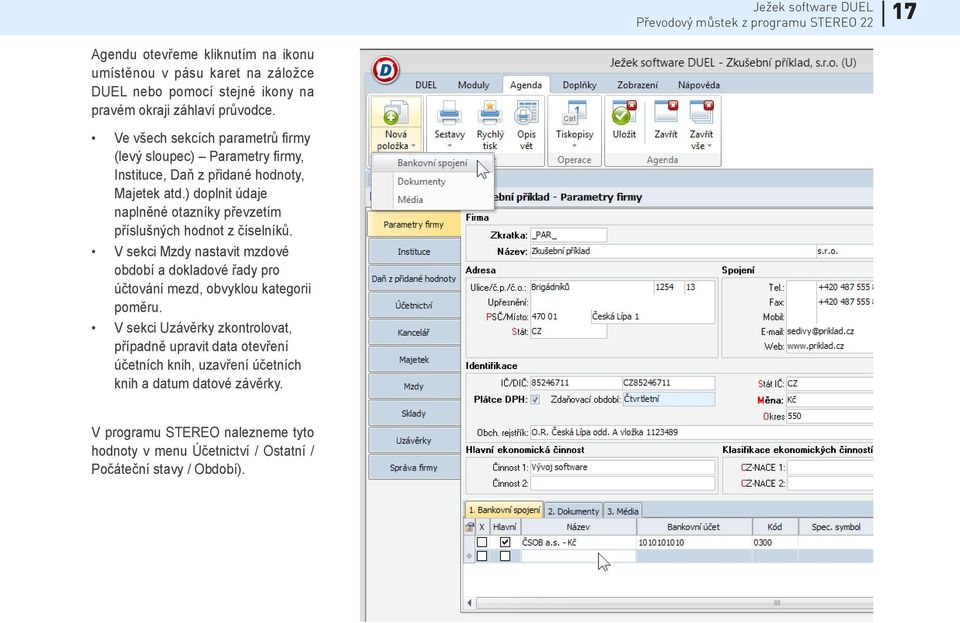Open the Tiskopisy icon

tap(574, 113)
